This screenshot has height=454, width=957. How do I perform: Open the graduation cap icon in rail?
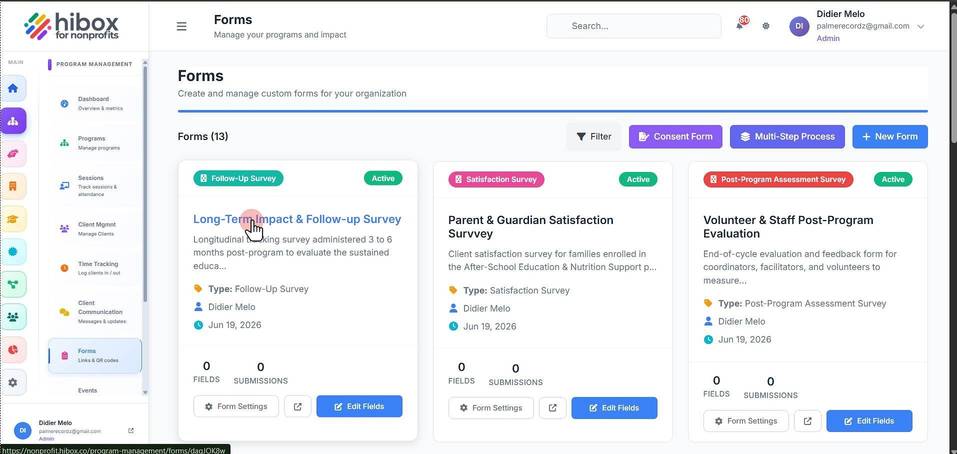(13, 219)
